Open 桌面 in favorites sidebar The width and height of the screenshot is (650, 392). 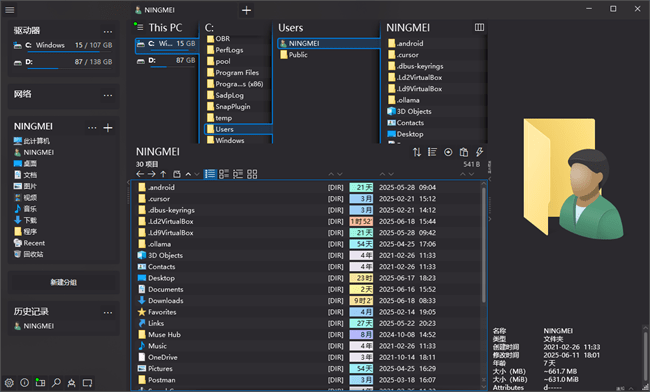click(25, 163)
